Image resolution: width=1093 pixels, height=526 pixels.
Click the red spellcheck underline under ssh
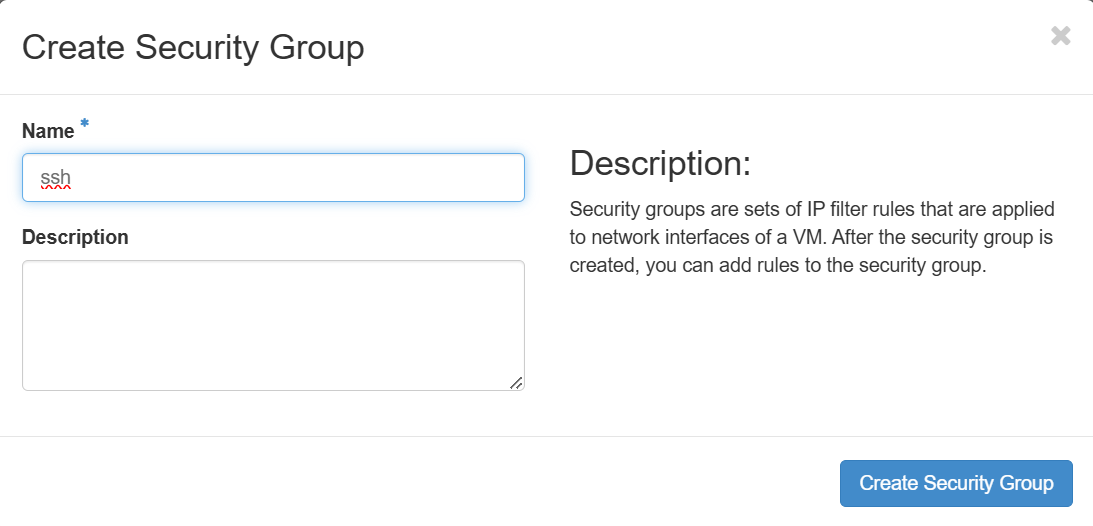point(55,189)
